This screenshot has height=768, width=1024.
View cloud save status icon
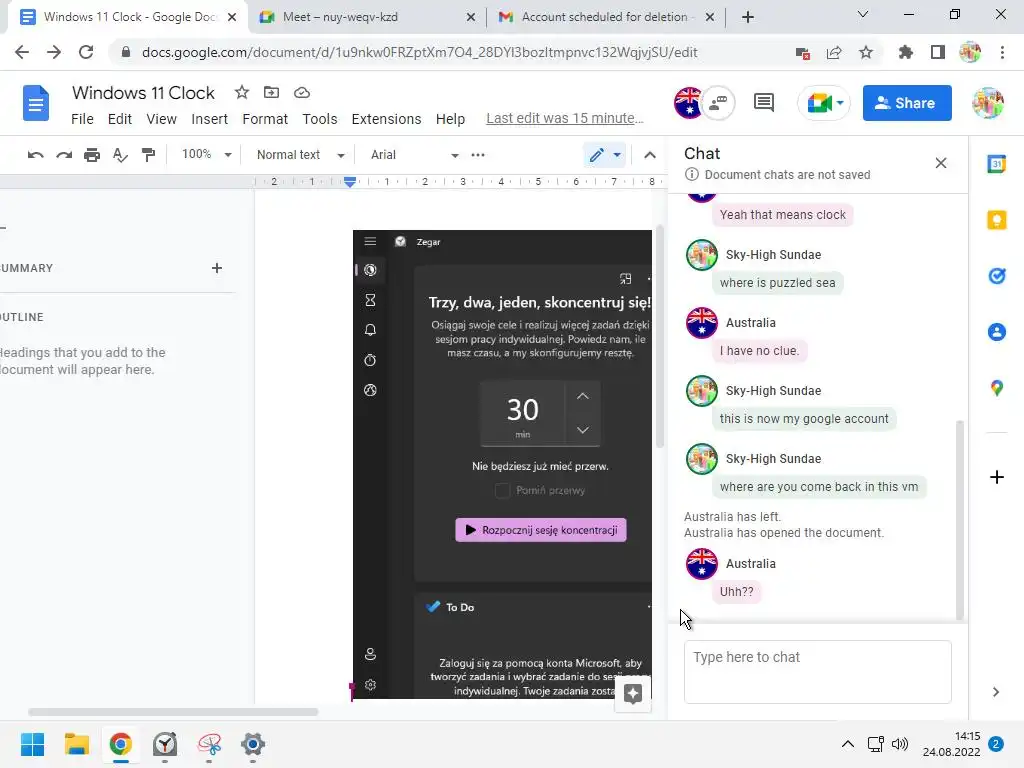pos(302,93)
